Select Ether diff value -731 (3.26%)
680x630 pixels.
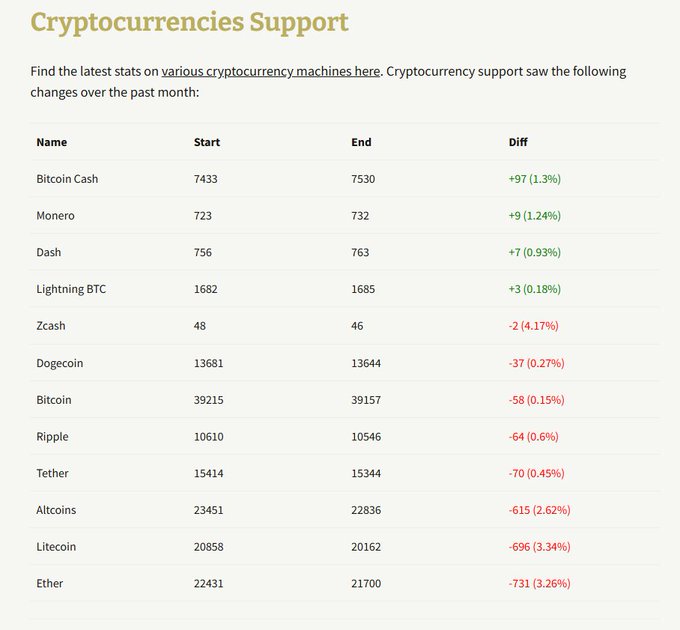click(539, 583)
